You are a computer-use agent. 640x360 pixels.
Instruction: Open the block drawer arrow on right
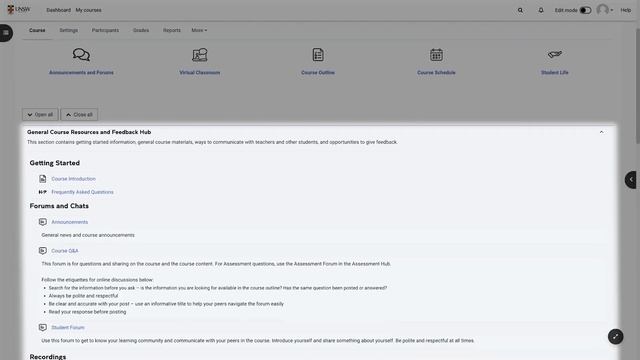631,180
